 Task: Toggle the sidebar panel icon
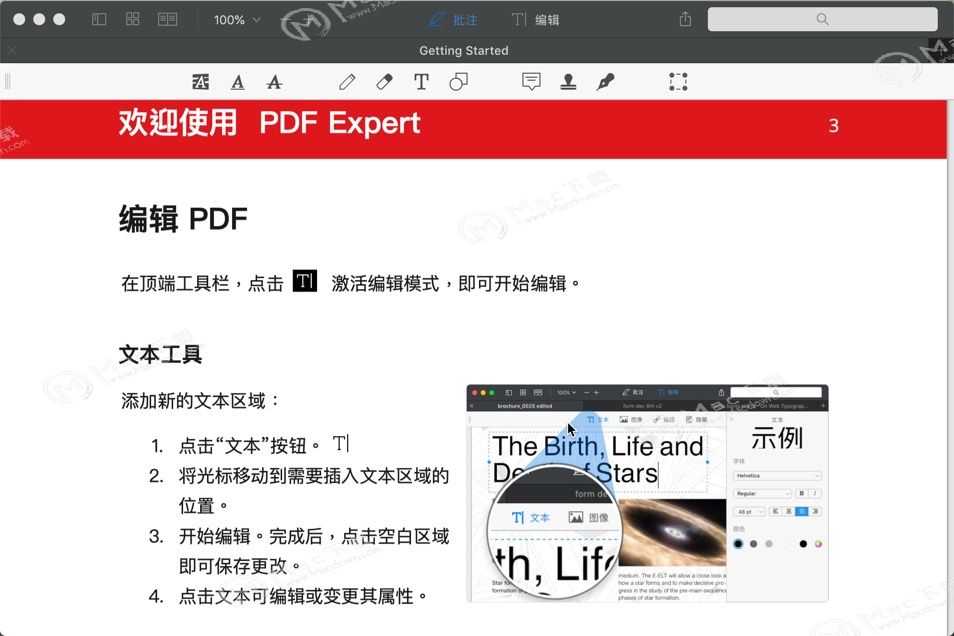(x=99, y=19)
